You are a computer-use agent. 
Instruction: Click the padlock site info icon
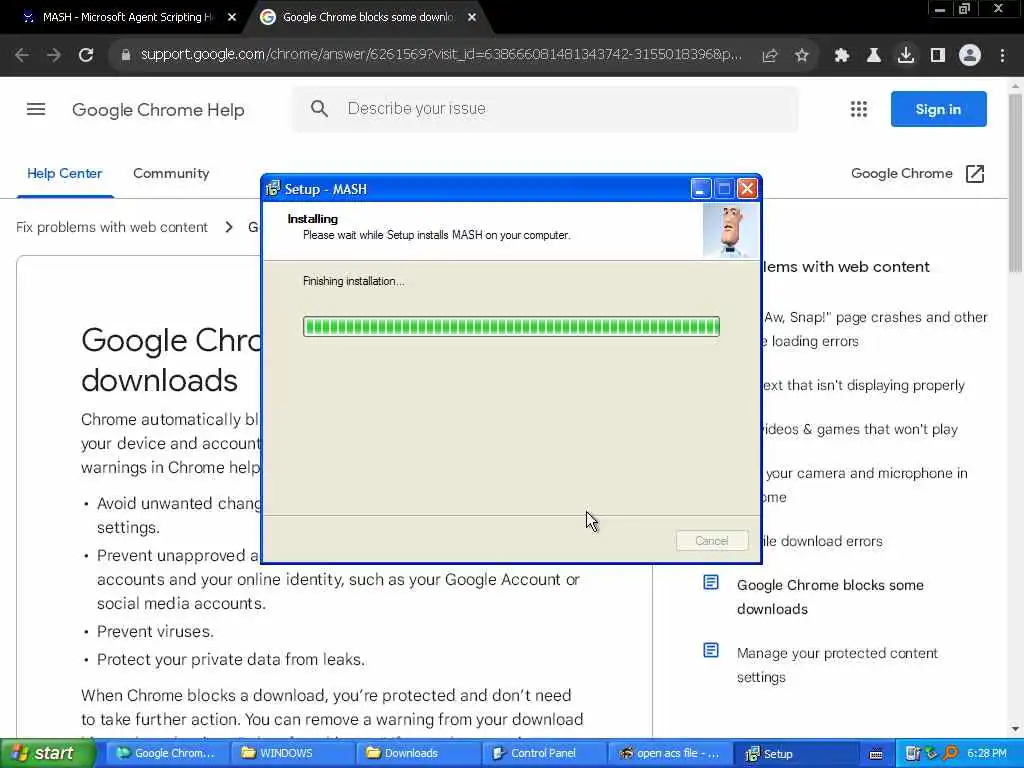coord(126,56)
